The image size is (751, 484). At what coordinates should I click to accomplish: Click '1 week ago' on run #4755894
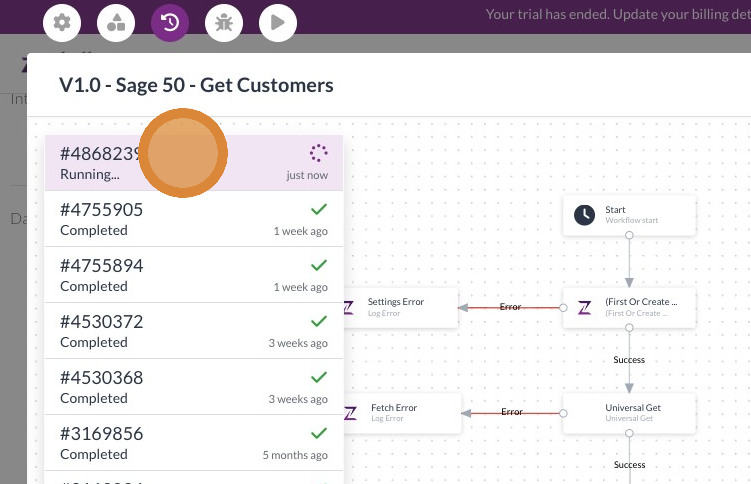click(301, 287)
